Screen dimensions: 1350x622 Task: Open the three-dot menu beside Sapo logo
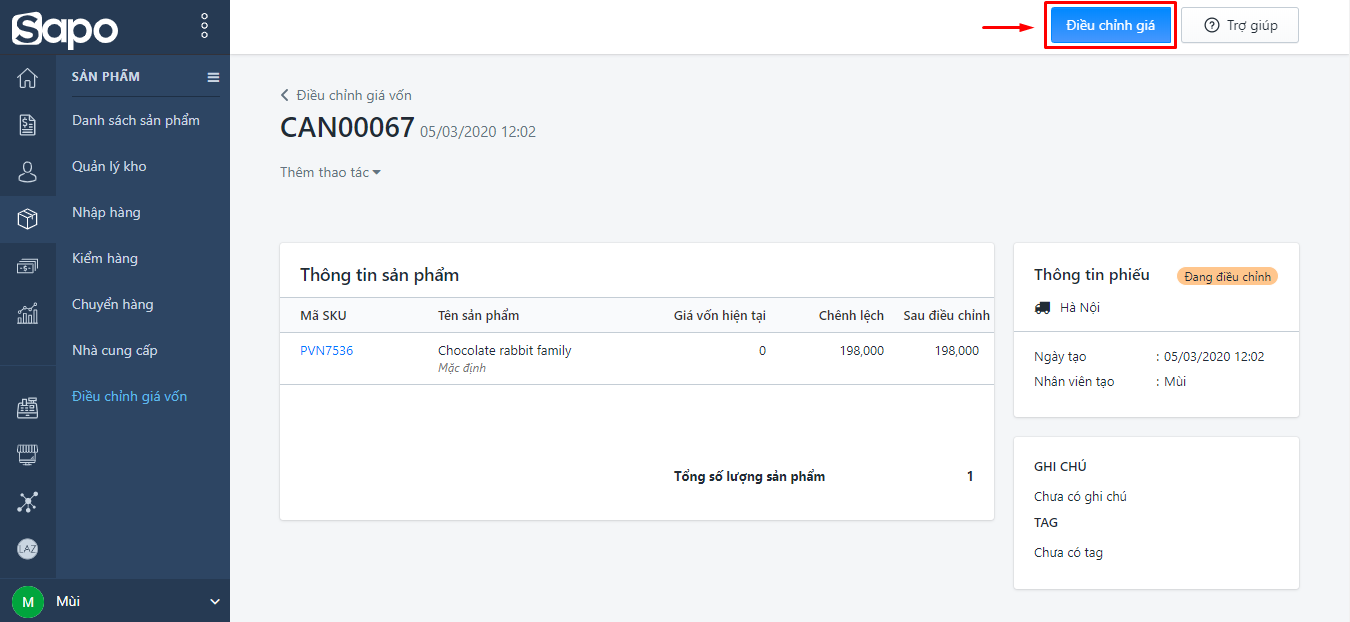click(204, 26)
